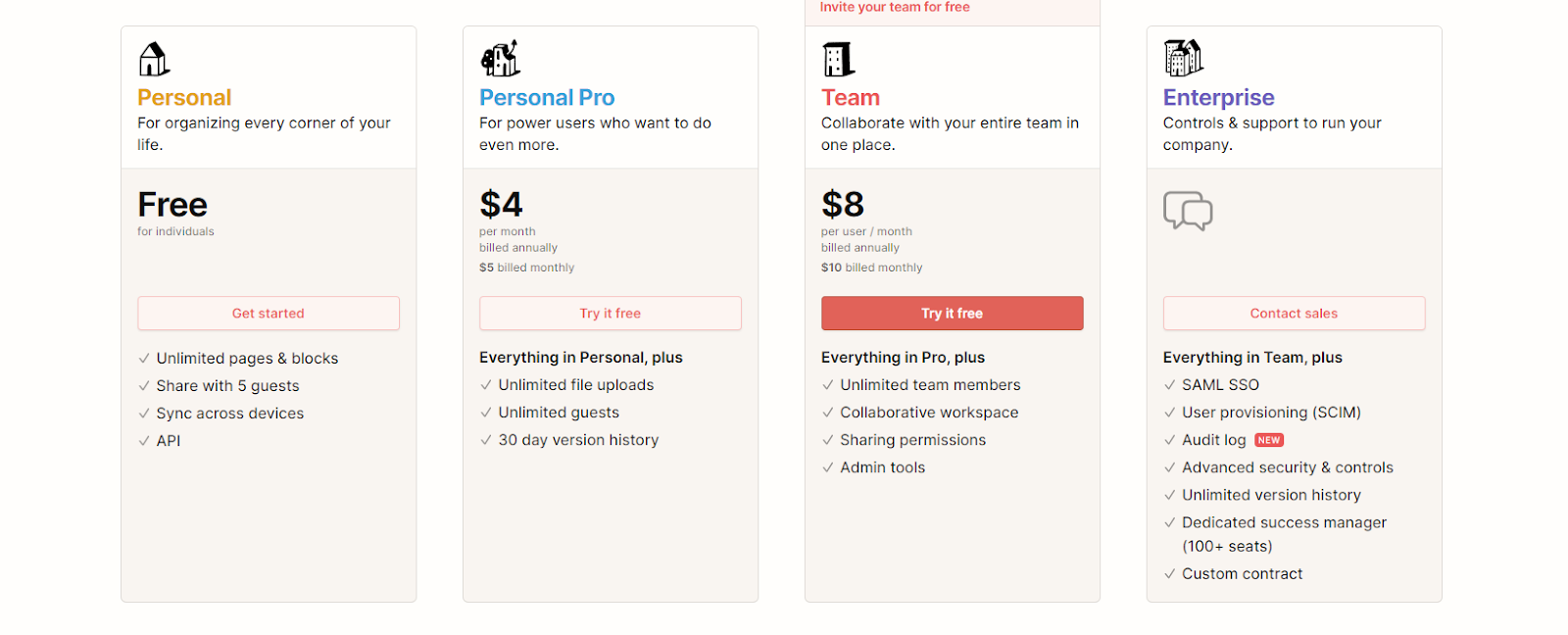Click the NEW badge beside Audit log
The image size is (1568, 635).
pos(1269,440)
